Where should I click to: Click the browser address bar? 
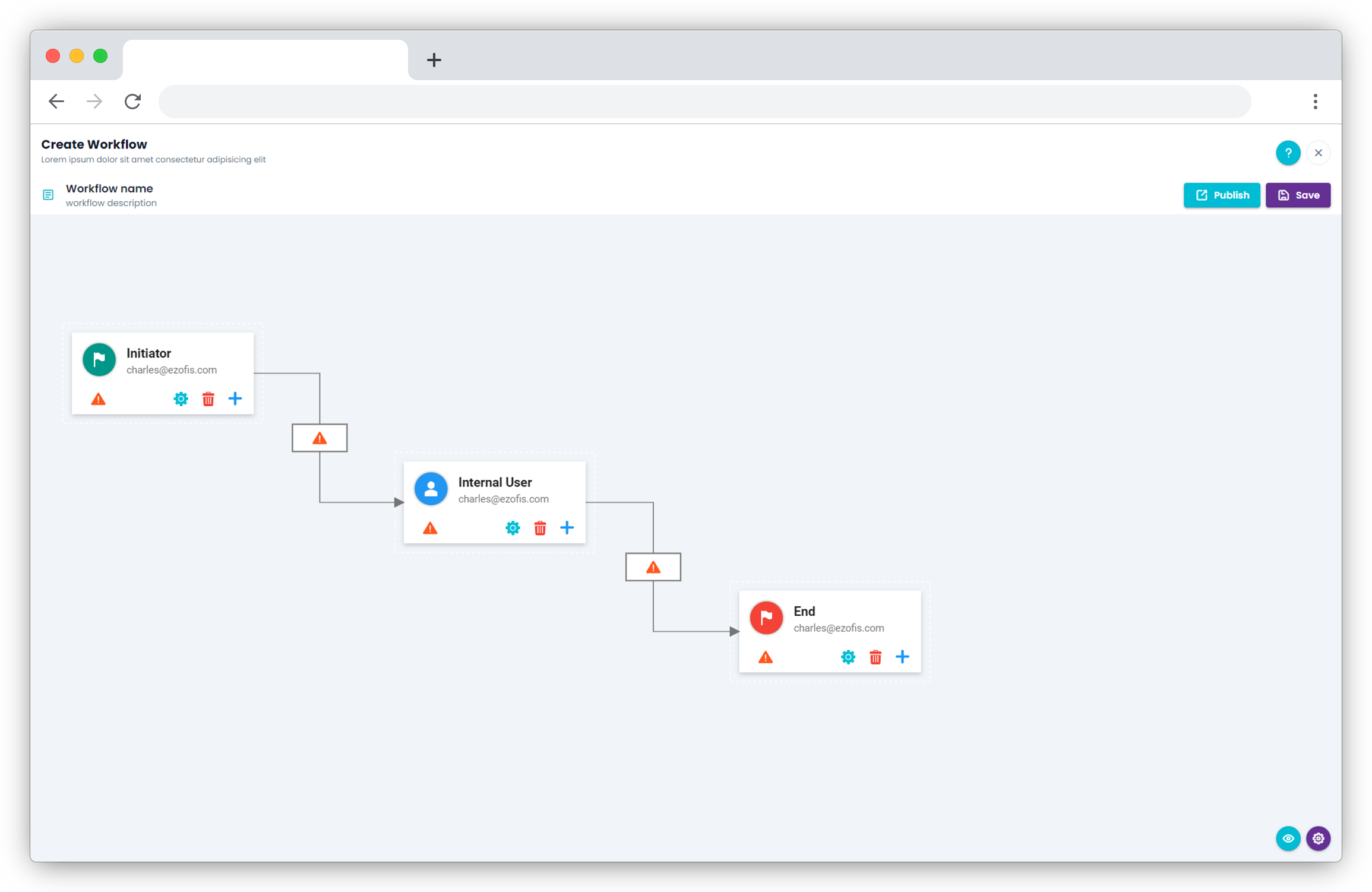click(704, 102)
